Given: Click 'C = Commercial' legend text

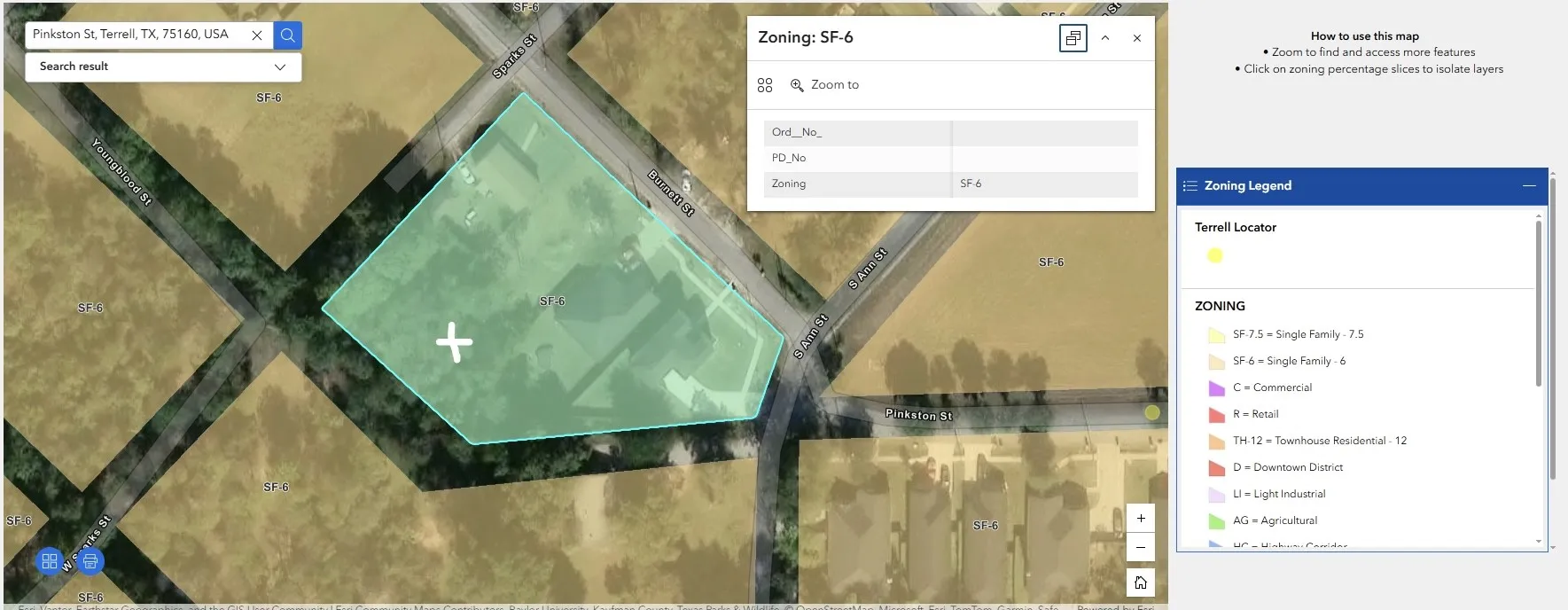Looking at the screenshot, I should pyautogui.click(x=1272, y=388).
